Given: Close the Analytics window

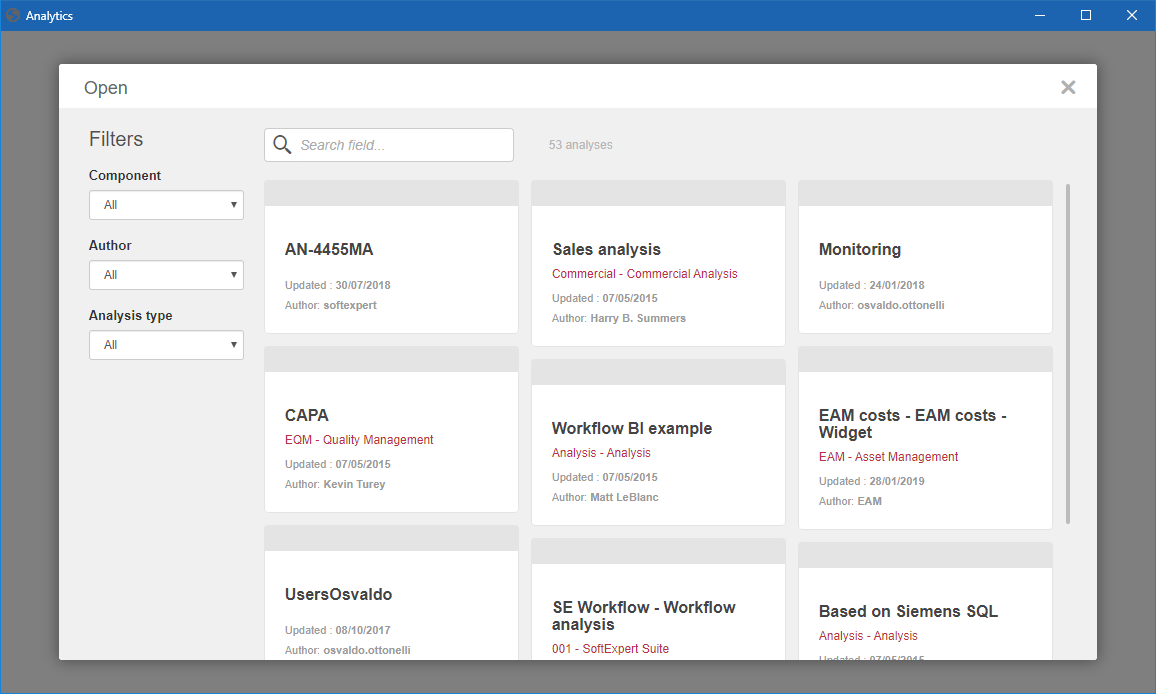Looking at the screenshot, I should [1132, 15].
